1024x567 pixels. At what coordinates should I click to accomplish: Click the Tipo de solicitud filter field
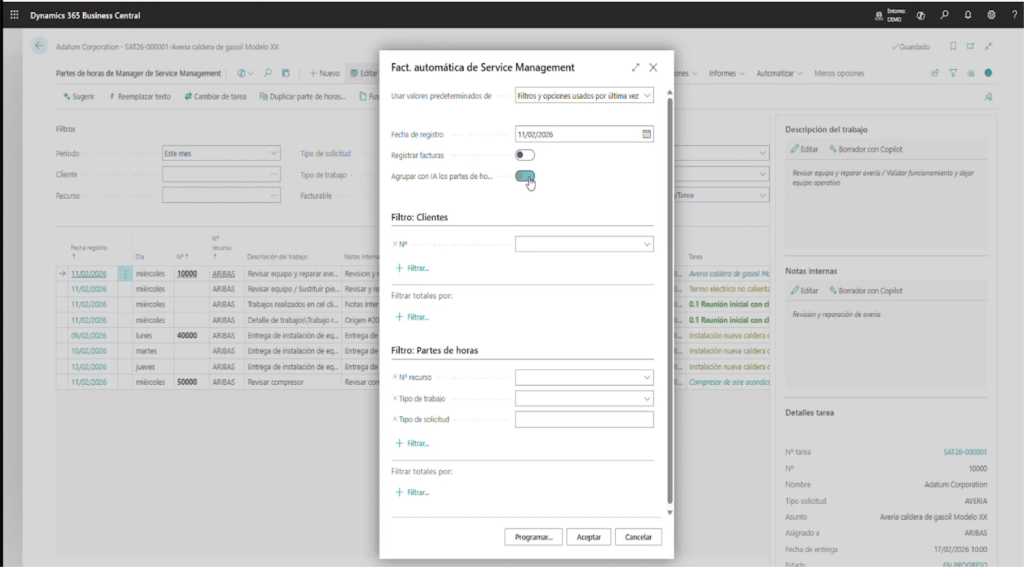584,419
